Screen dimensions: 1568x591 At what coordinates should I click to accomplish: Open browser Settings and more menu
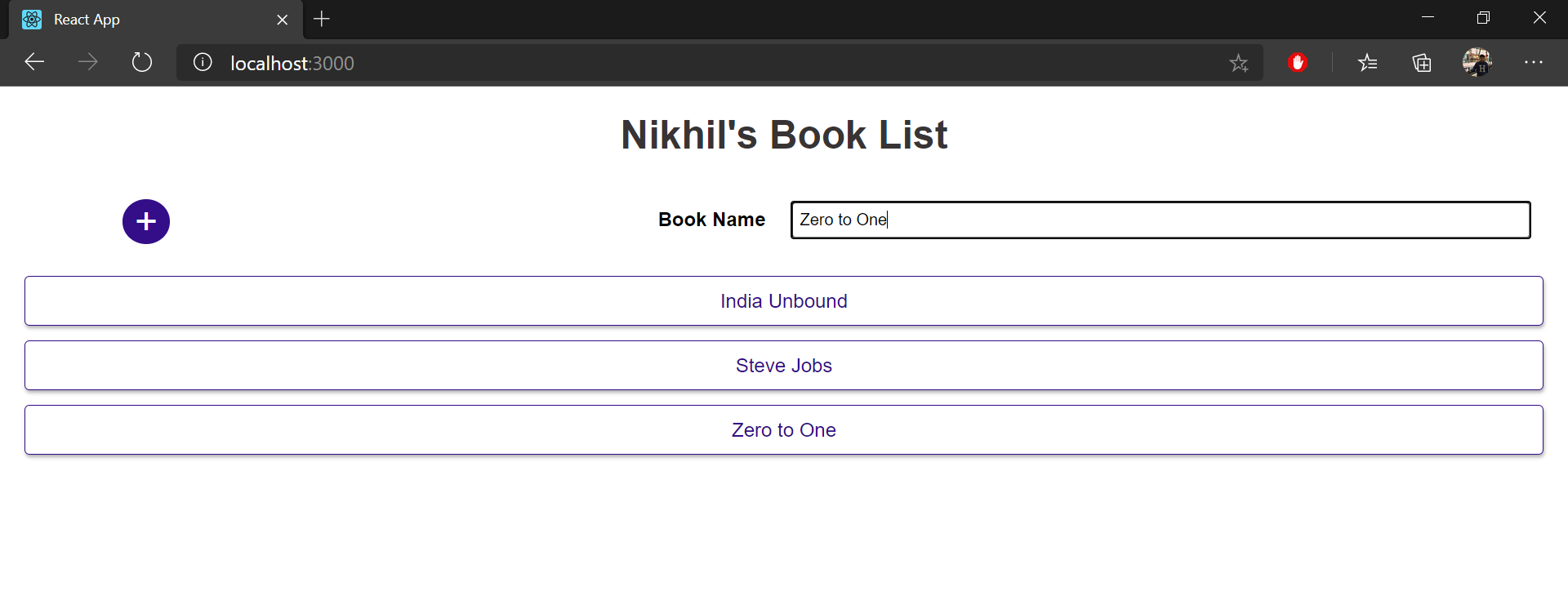pos(1534,62)
